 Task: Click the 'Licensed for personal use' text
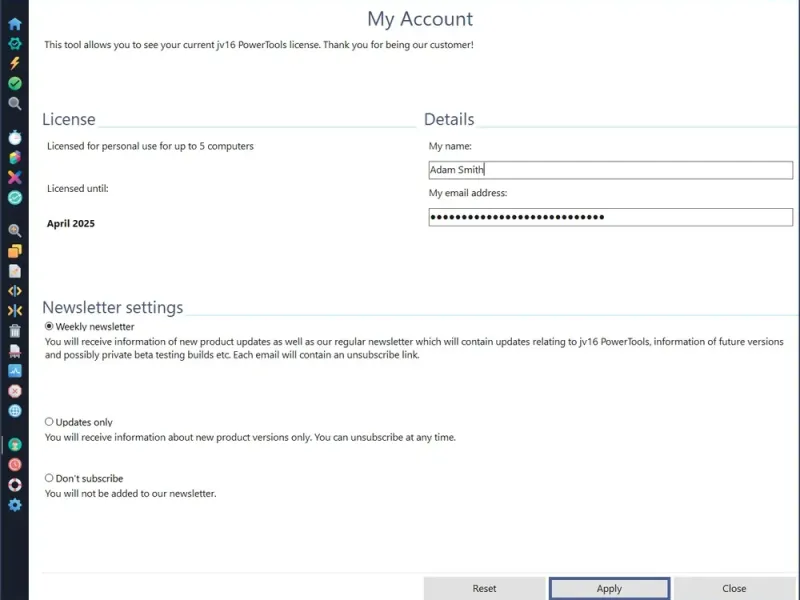pyautogui.click(x=151, y=146)
